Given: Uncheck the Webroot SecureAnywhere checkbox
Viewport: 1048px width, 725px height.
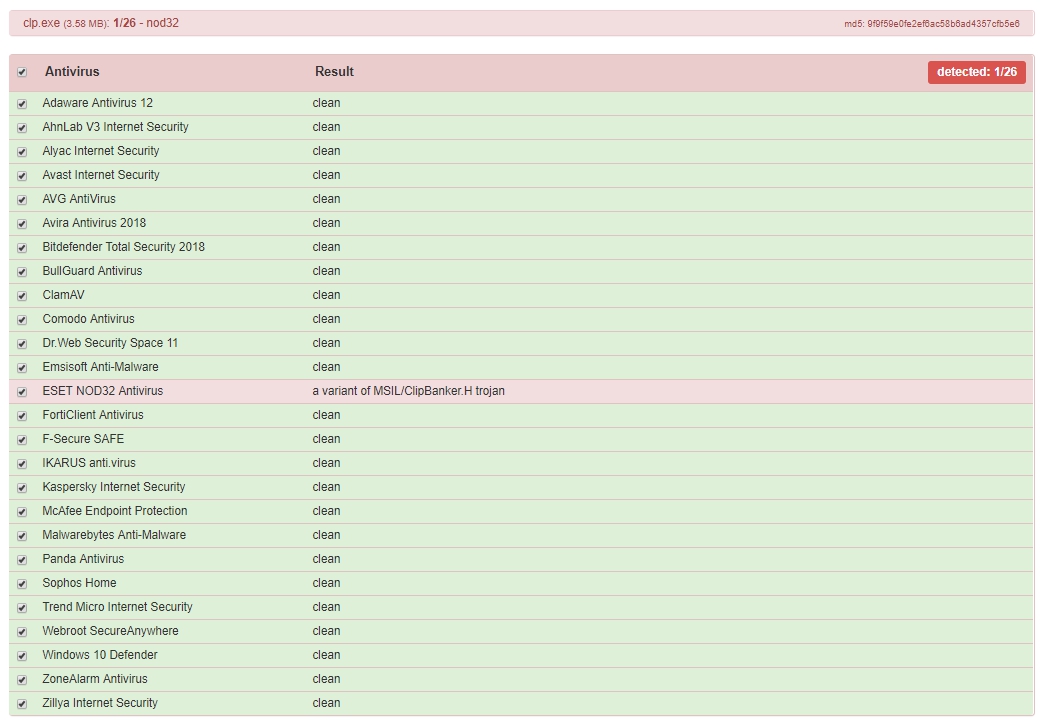Looking at the screenshot, I should click(22, 632).
